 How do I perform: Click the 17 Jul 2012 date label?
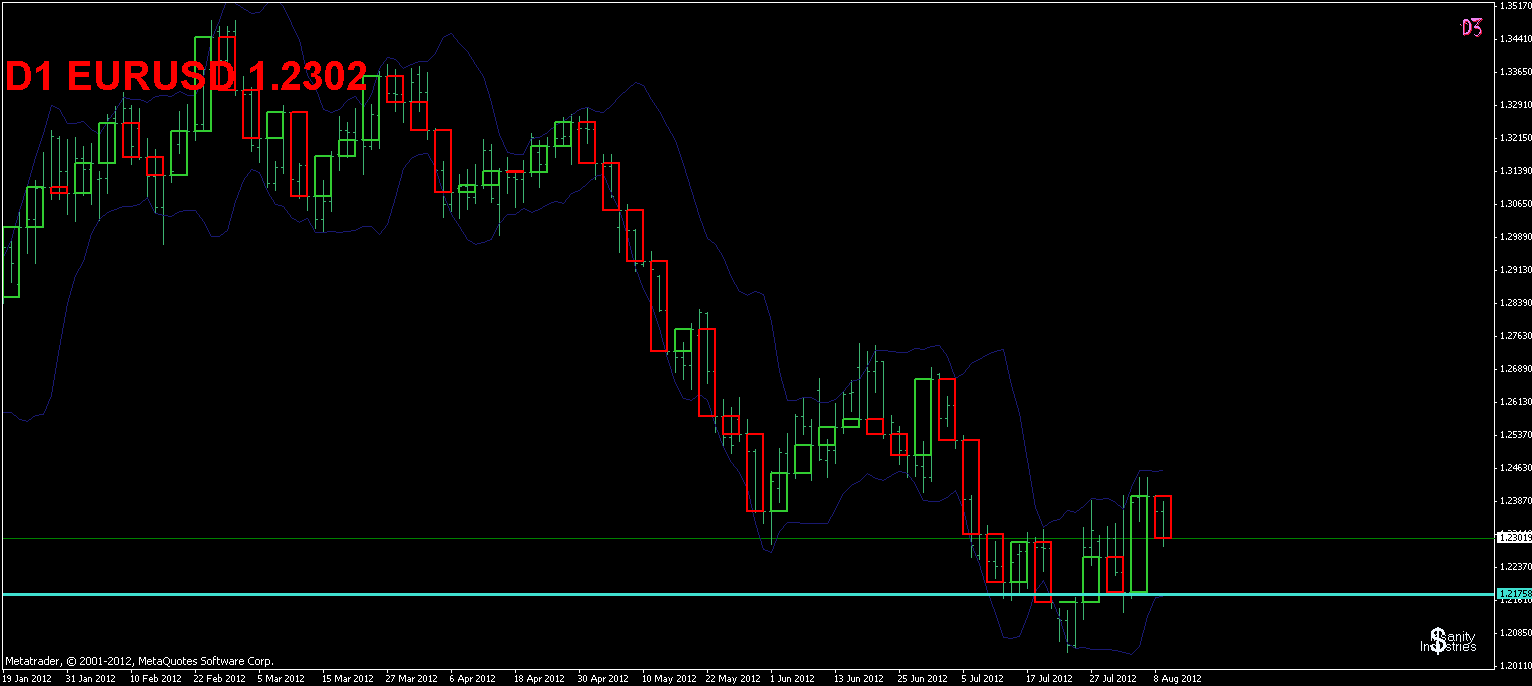point(1050,678)
